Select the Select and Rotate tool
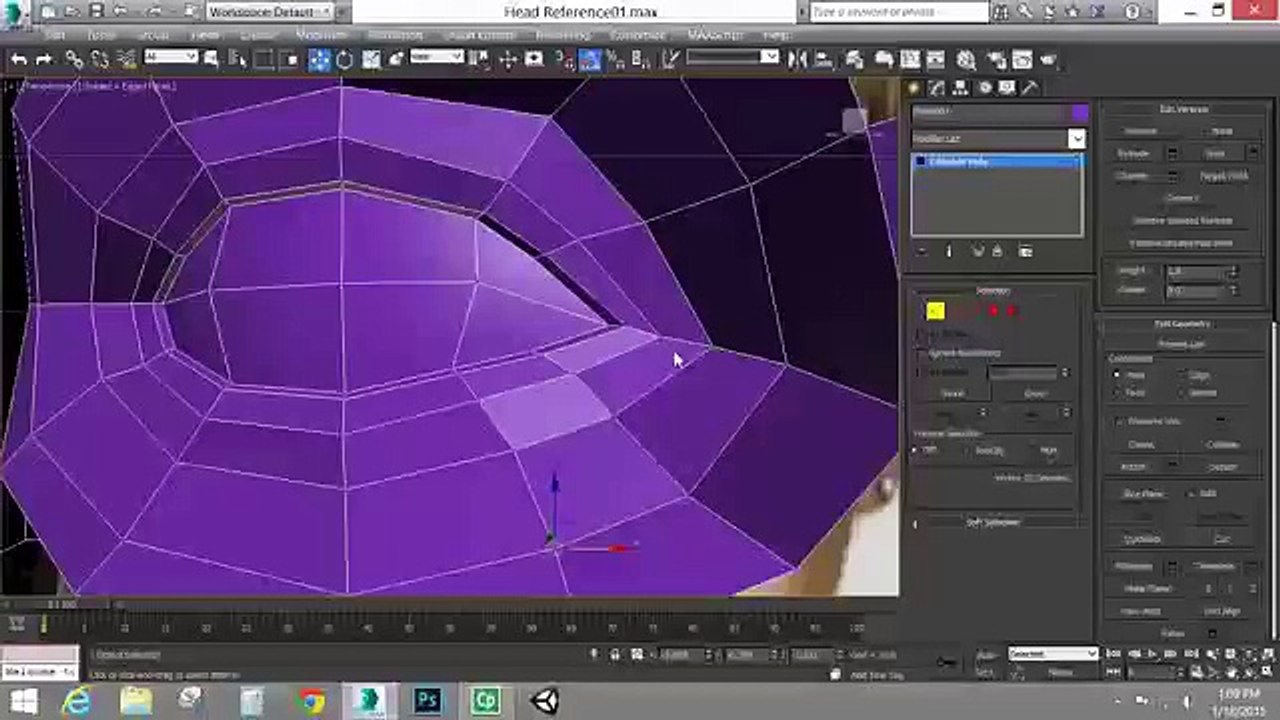Viewport: 1280px width, 720px height. tap(345, 60)
